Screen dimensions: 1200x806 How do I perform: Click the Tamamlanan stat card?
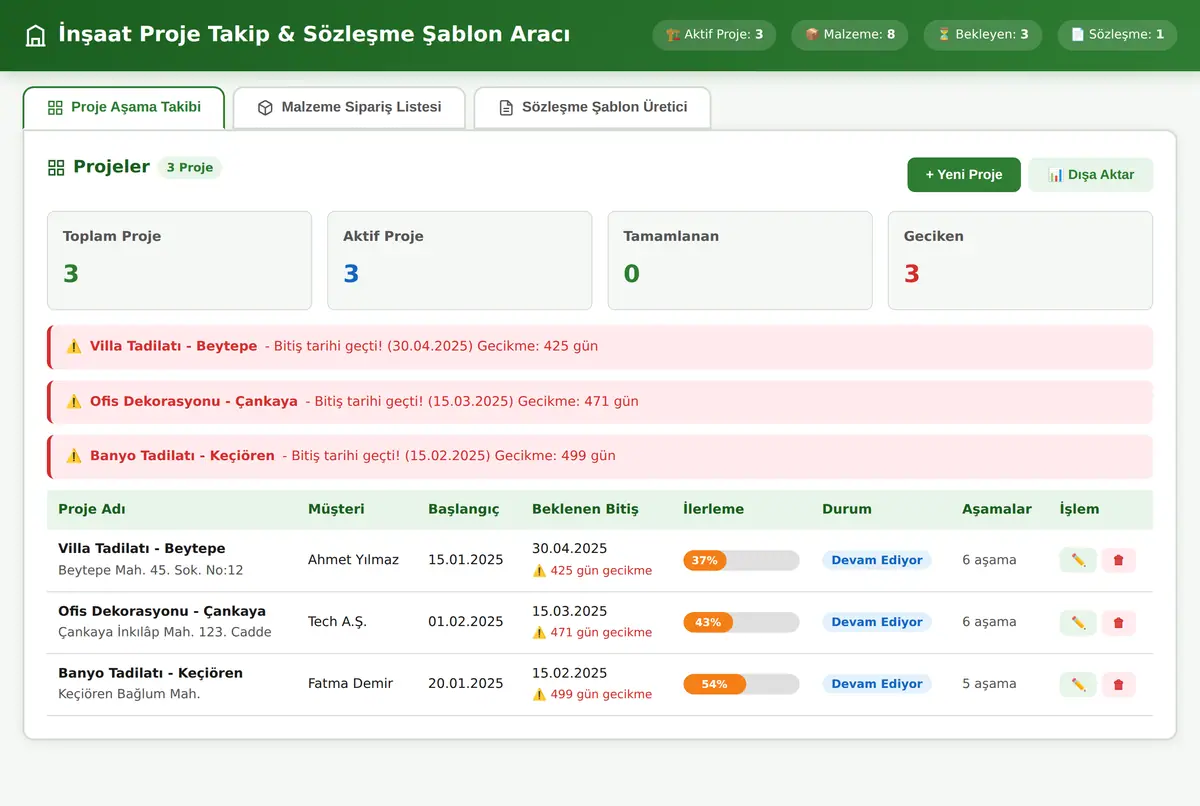(x=740, y=260)
